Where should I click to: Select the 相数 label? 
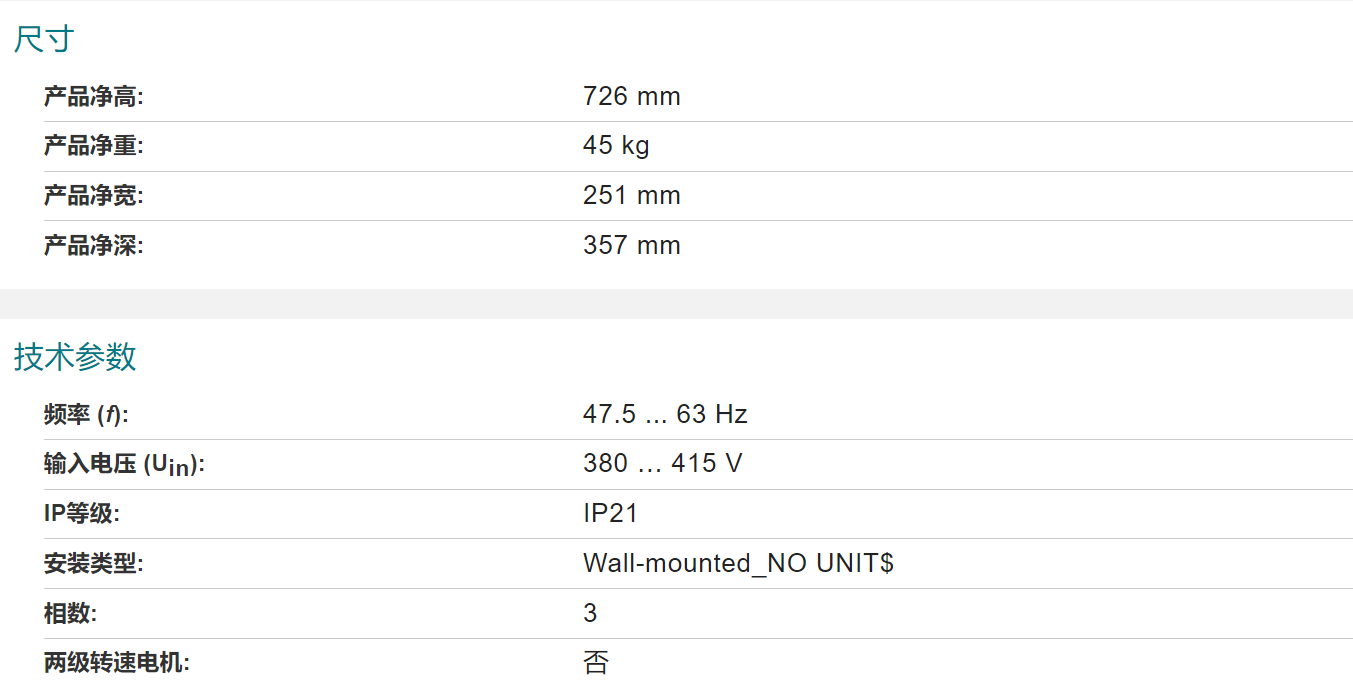coord(70,614)
